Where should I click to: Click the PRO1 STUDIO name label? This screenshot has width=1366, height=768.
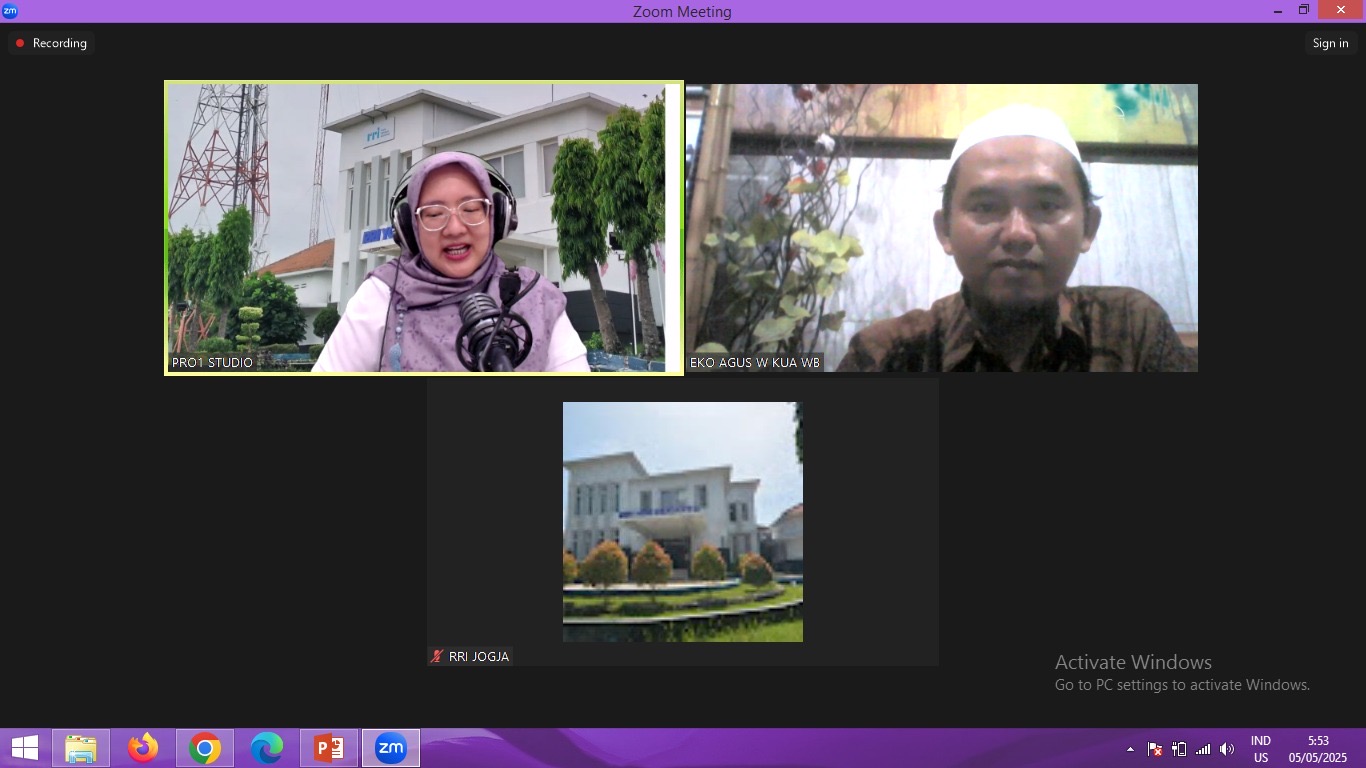pos(213,362)
